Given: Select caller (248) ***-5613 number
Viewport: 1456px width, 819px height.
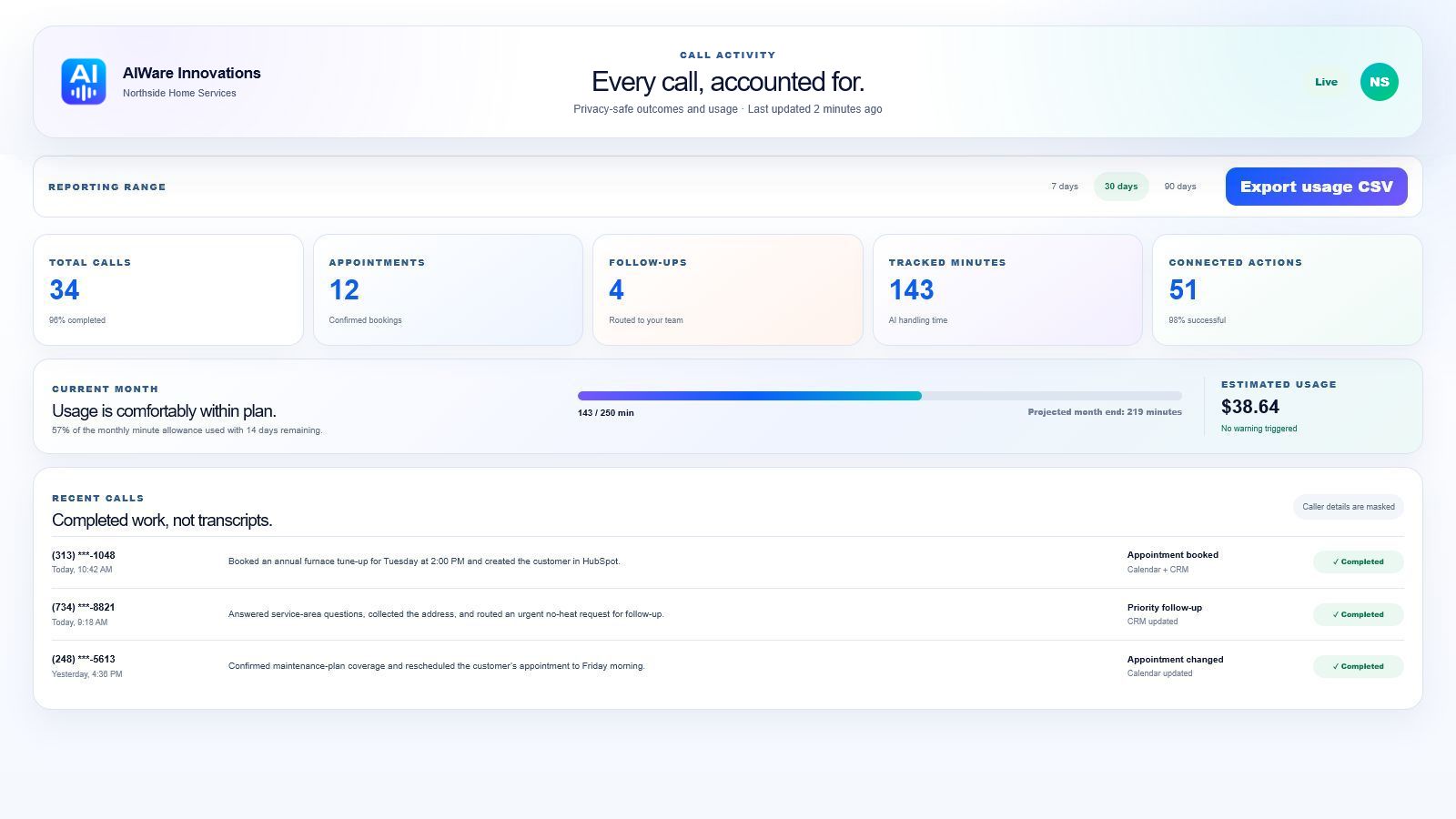Looking at the screenshot, I should 84,660.
